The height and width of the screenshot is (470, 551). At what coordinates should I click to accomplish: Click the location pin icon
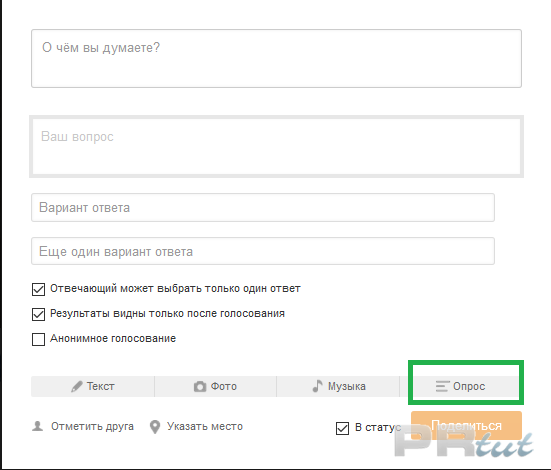(x=155, y=427)
